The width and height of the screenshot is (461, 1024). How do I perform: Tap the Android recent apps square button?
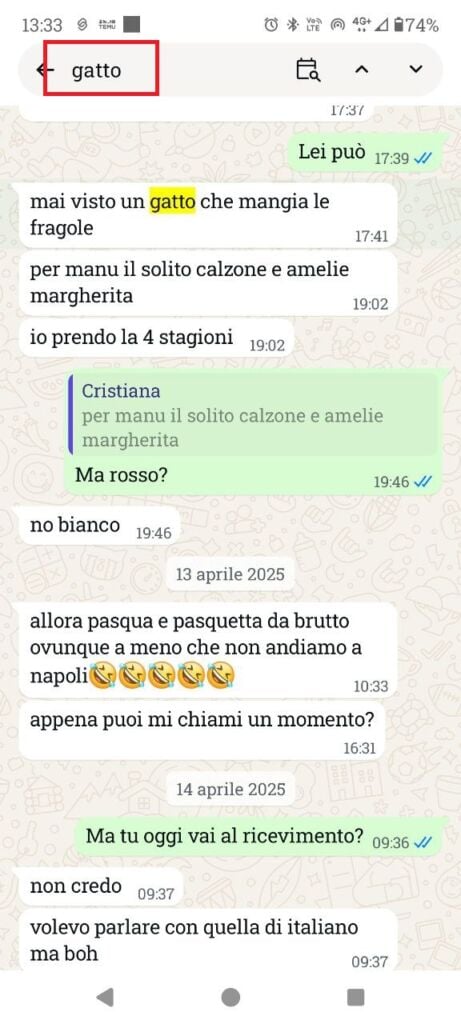coord(356,997)
